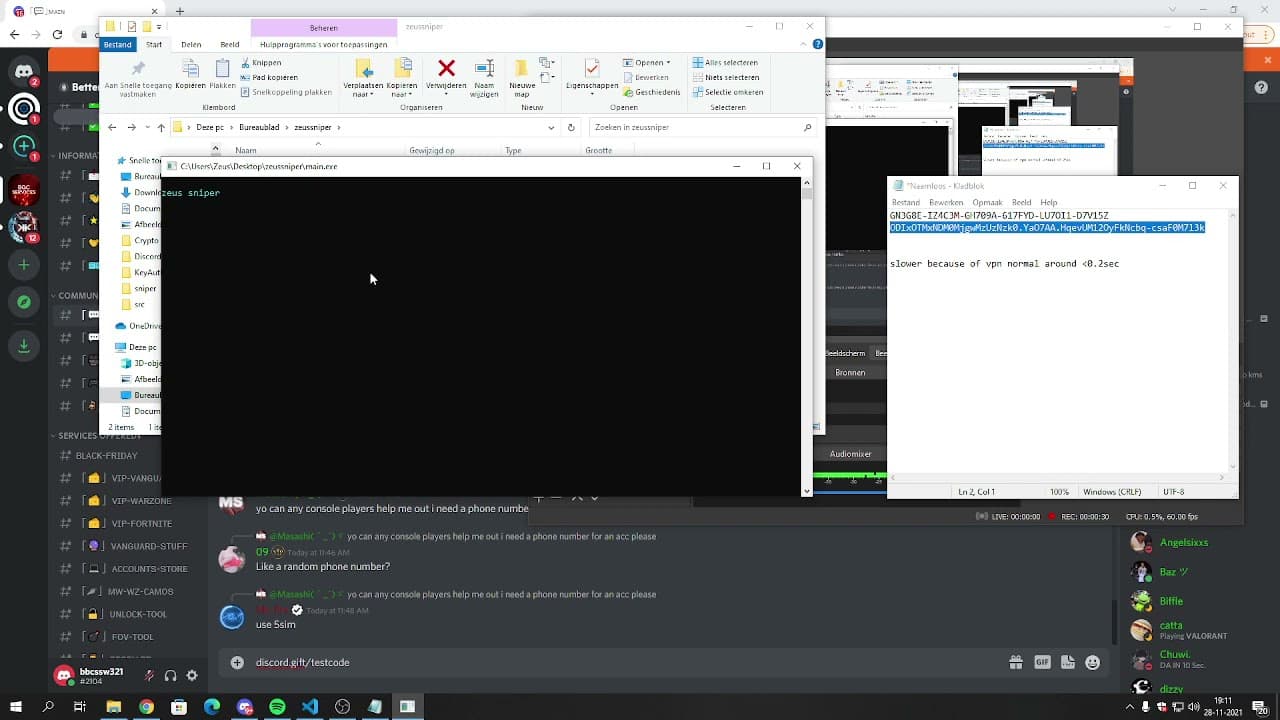Click Kopiëren (copy) in File Explorer ribbon

pyautogui.click(x=190, y=75)
